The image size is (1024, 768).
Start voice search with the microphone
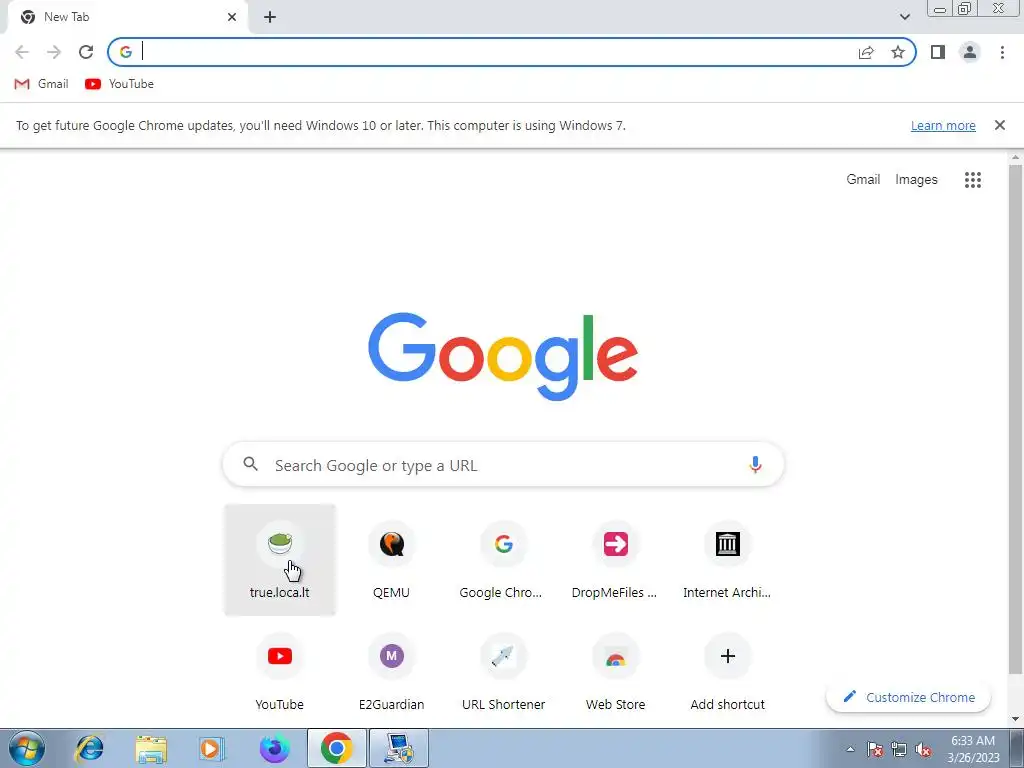pyautogui.click(x=755, y=465)
